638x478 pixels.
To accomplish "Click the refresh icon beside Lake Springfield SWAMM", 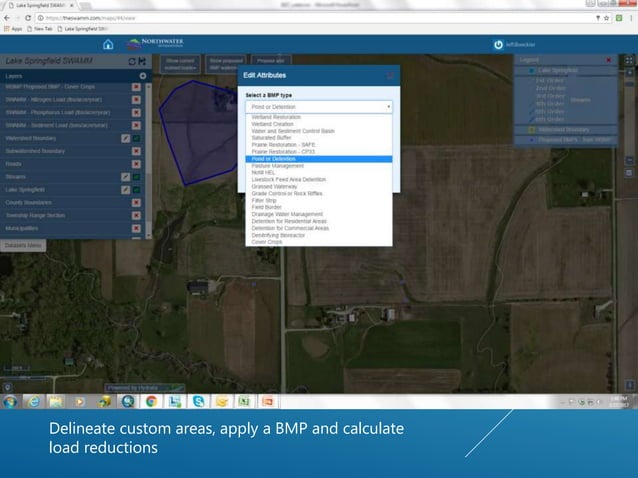I will pyautogui.click(x=132, y=61).
